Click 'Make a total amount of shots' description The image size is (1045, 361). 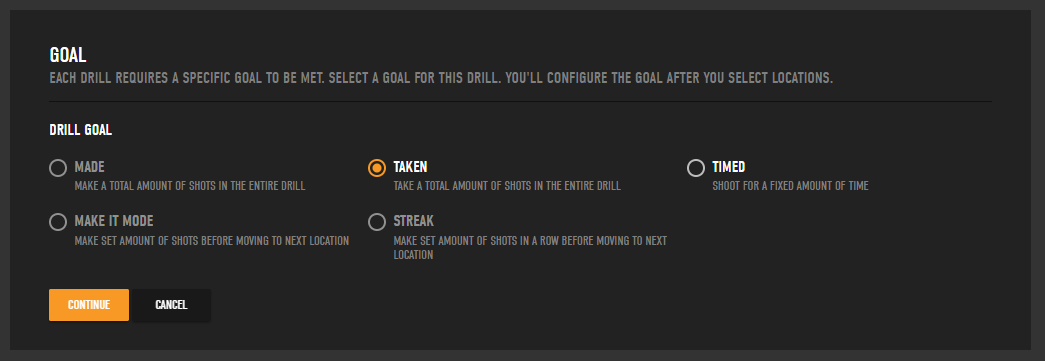click(x=190, y=186)
